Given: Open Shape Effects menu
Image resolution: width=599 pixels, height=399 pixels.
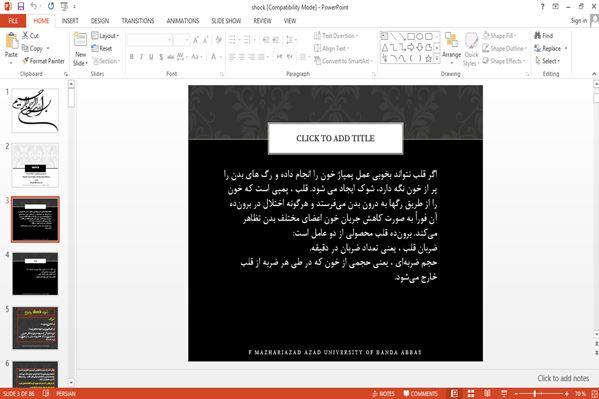Looking at the screenshot, I should click(503, 61).
